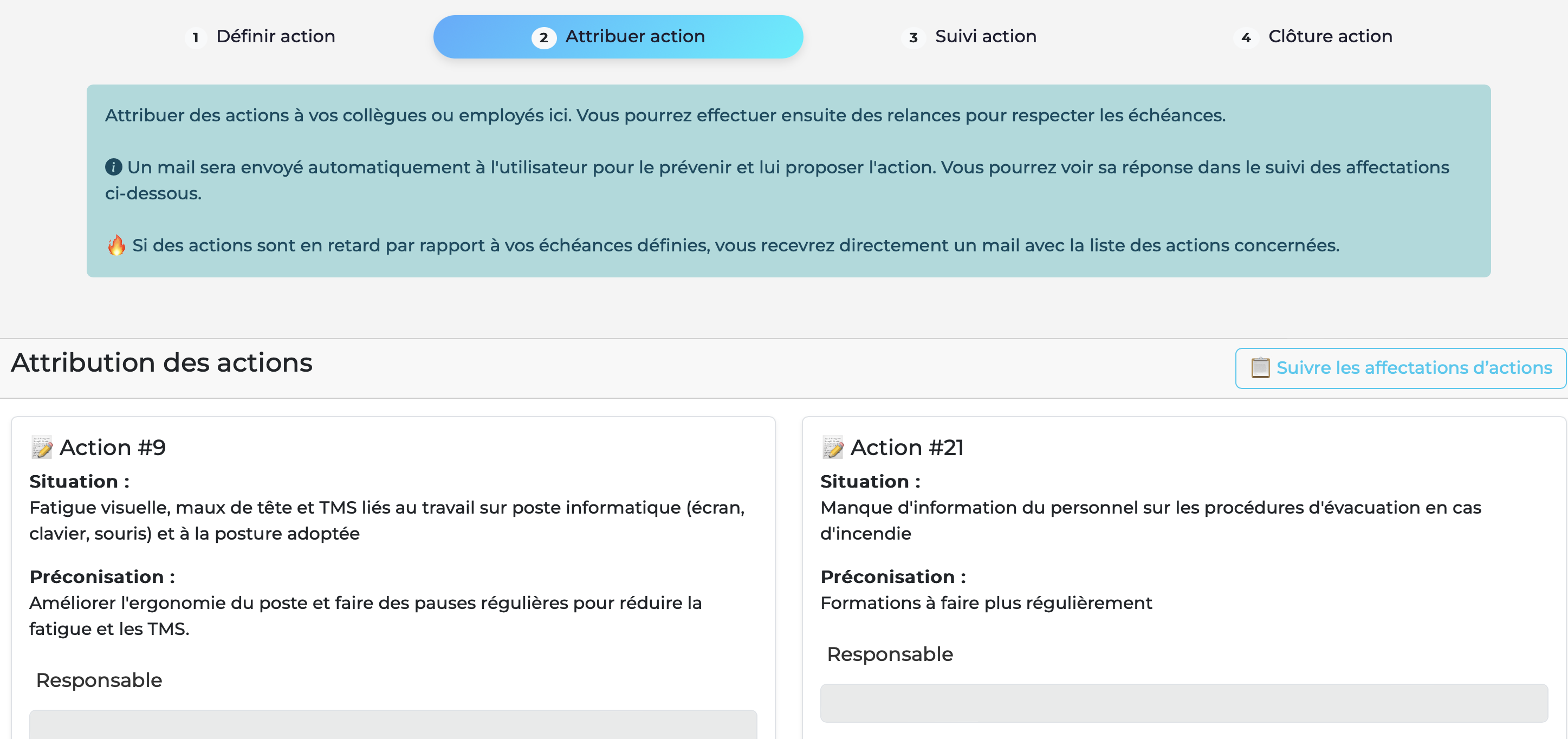
Task: Click 'Améliorer l'ergonomie du poste' recommendation text
Action: [365, 615]
